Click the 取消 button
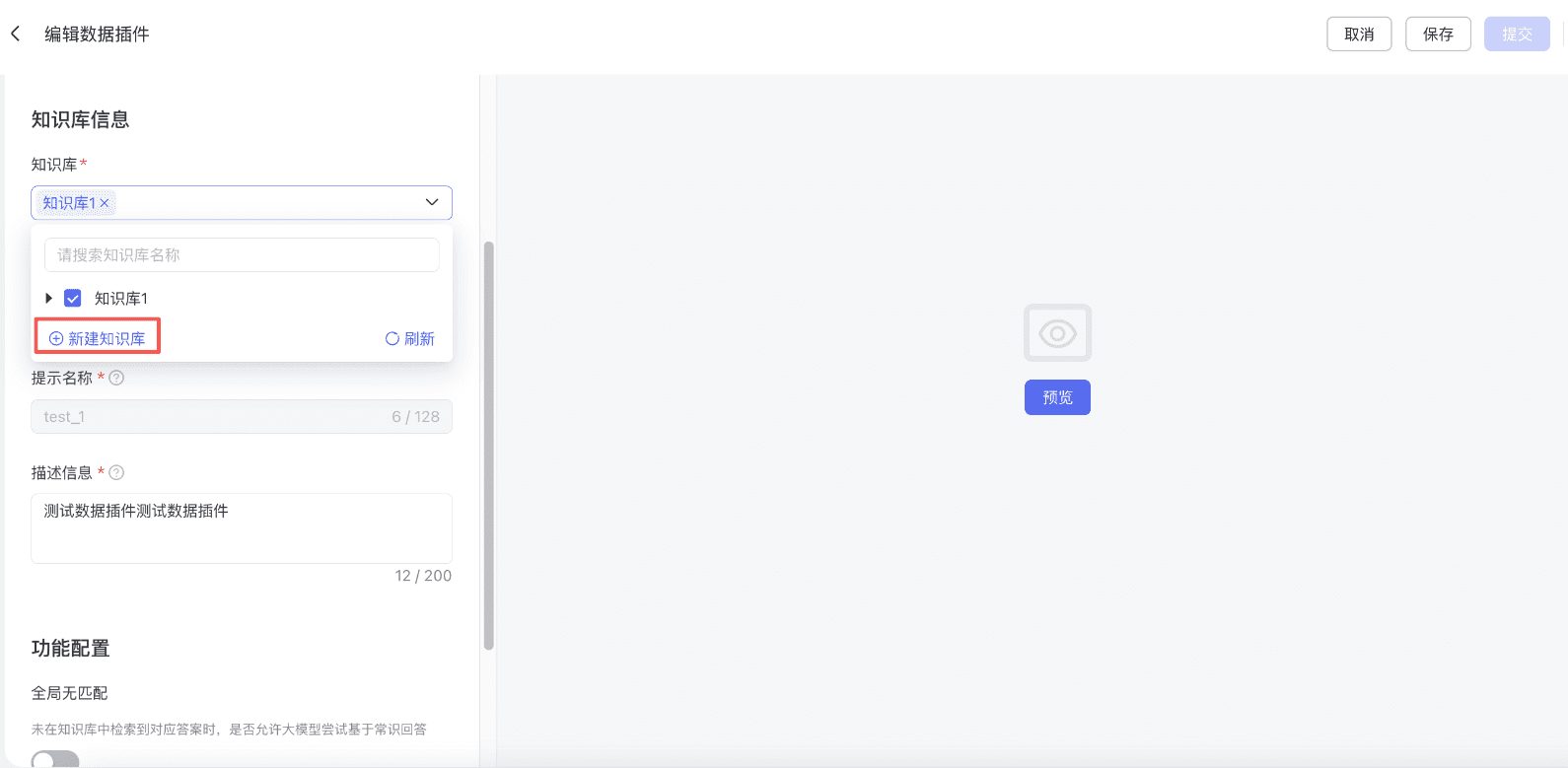 pyautogui.click(x=1359, y=34)
